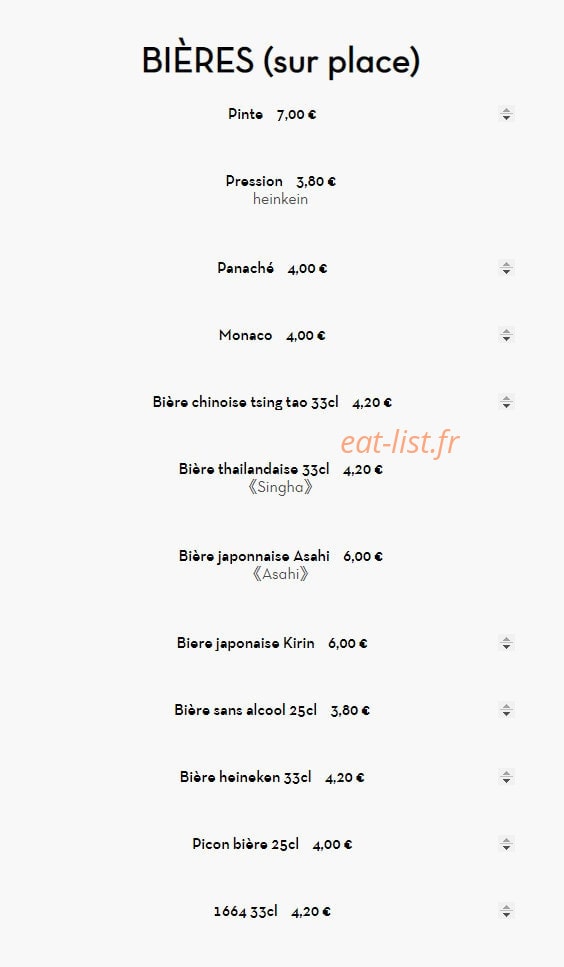Viewport: 564px width, 967px height.
Task: Click stepper beside Bière heineken 33cl
Action: click(506, 777)
